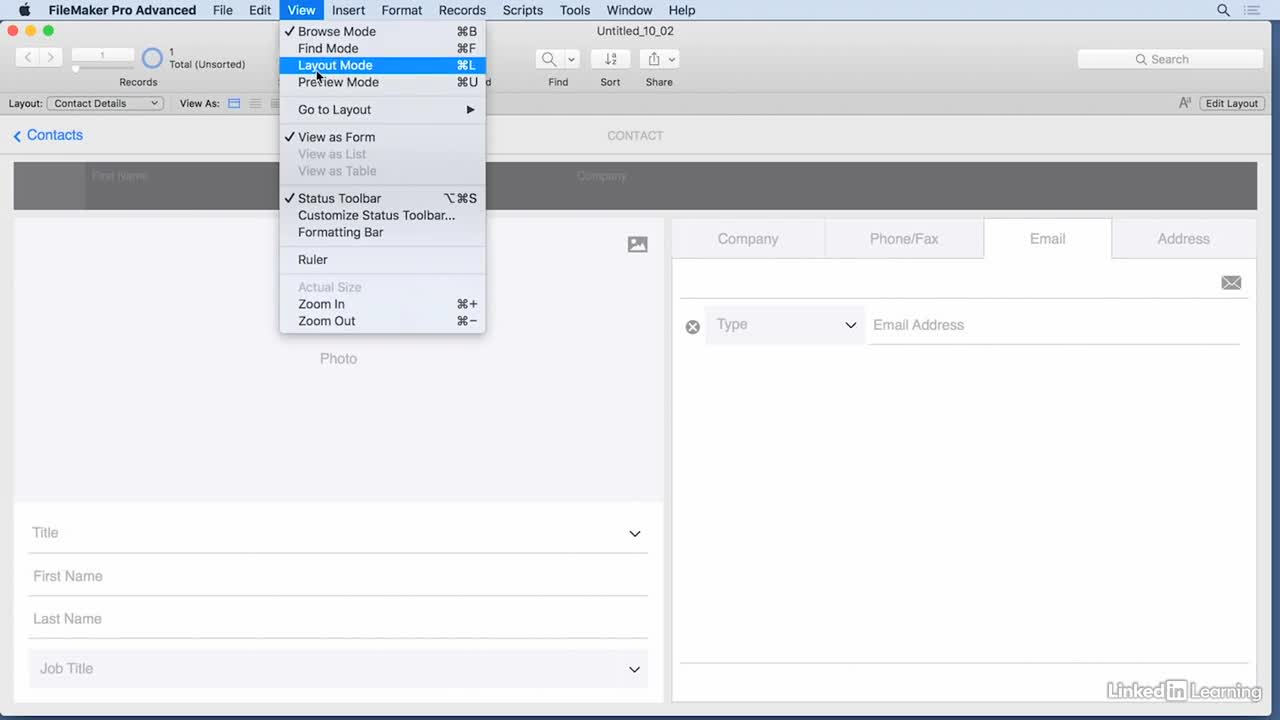Screen dimensions: 1280x720
Task: Toggle View as Form checkmark item
Action: 382,137
